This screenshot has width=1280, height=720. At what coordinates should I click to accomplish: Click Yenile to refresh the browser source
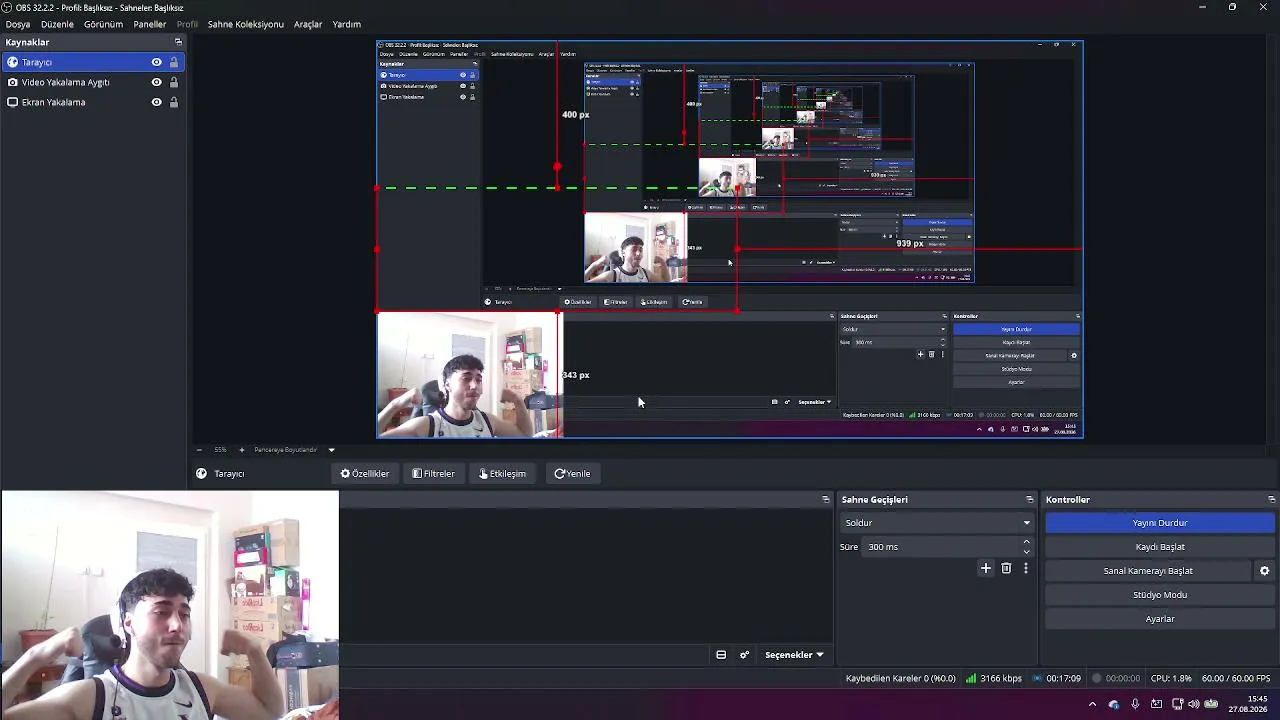click(573, 474)
